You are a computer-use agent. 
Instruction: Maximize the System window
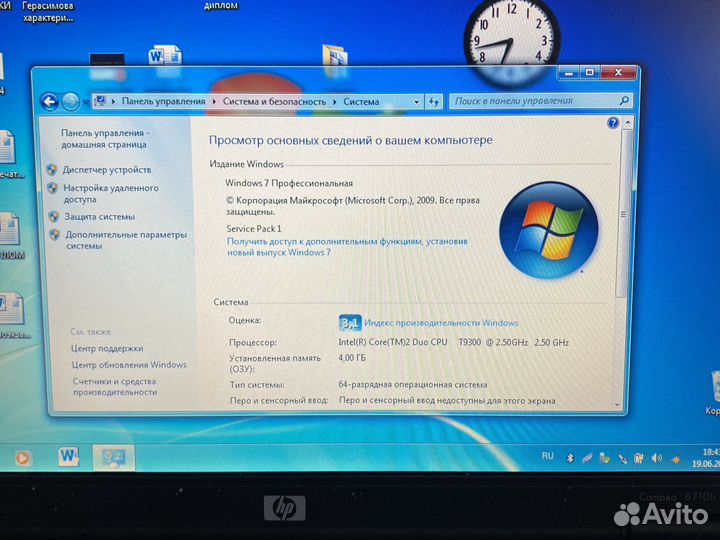(x=590, y=73)
